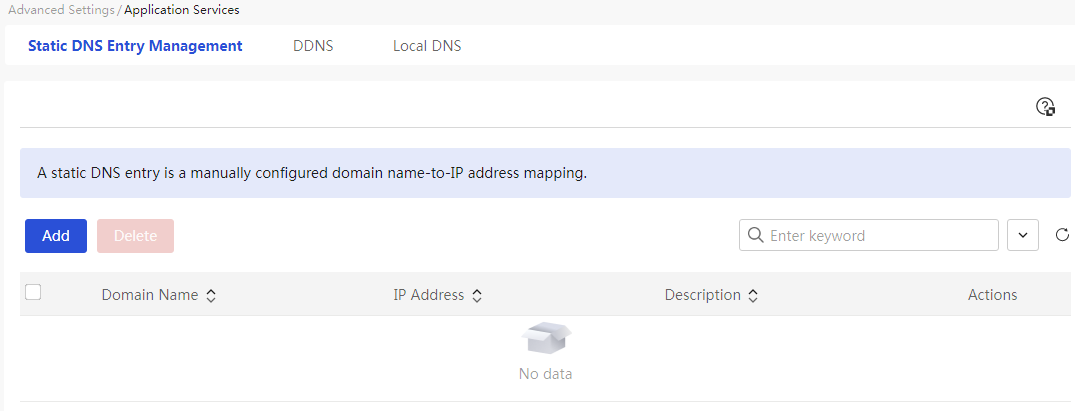The width and height of the screenshot is (1075, 411).
Task: Open the help icon at top right
Action: [1045, 107]
